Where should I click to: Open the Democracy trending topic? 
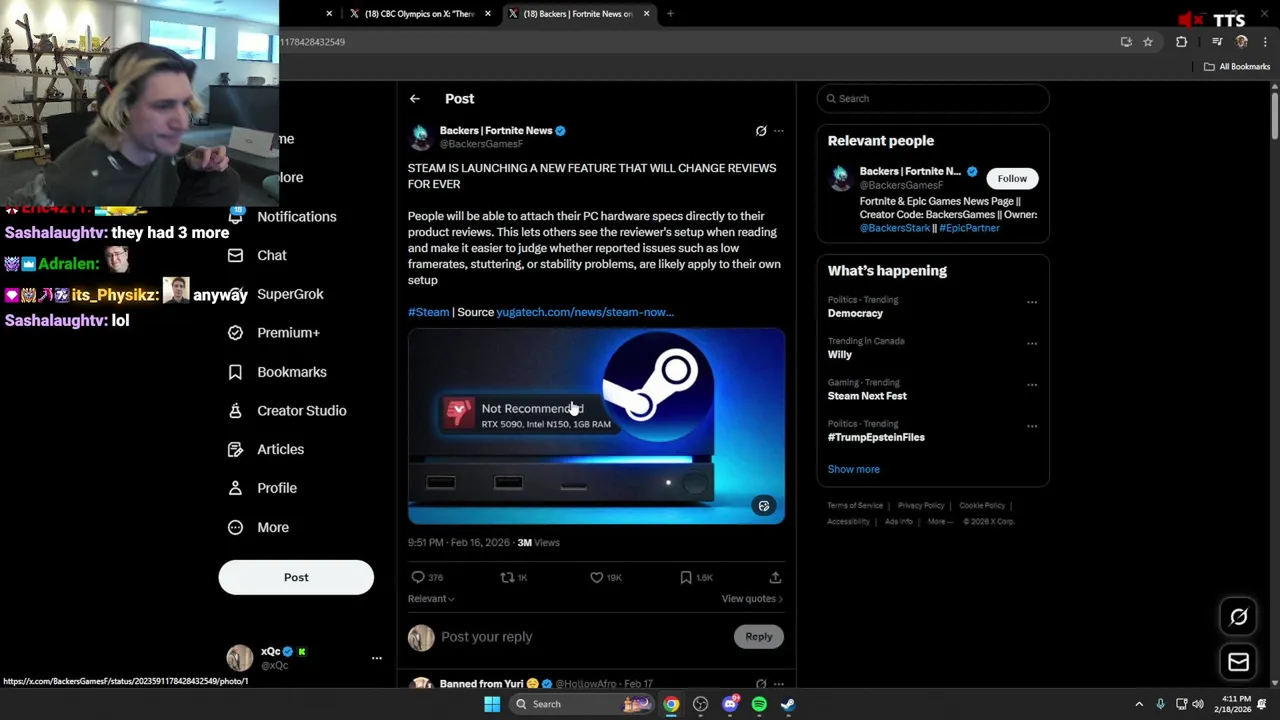(x=855, y=314)
